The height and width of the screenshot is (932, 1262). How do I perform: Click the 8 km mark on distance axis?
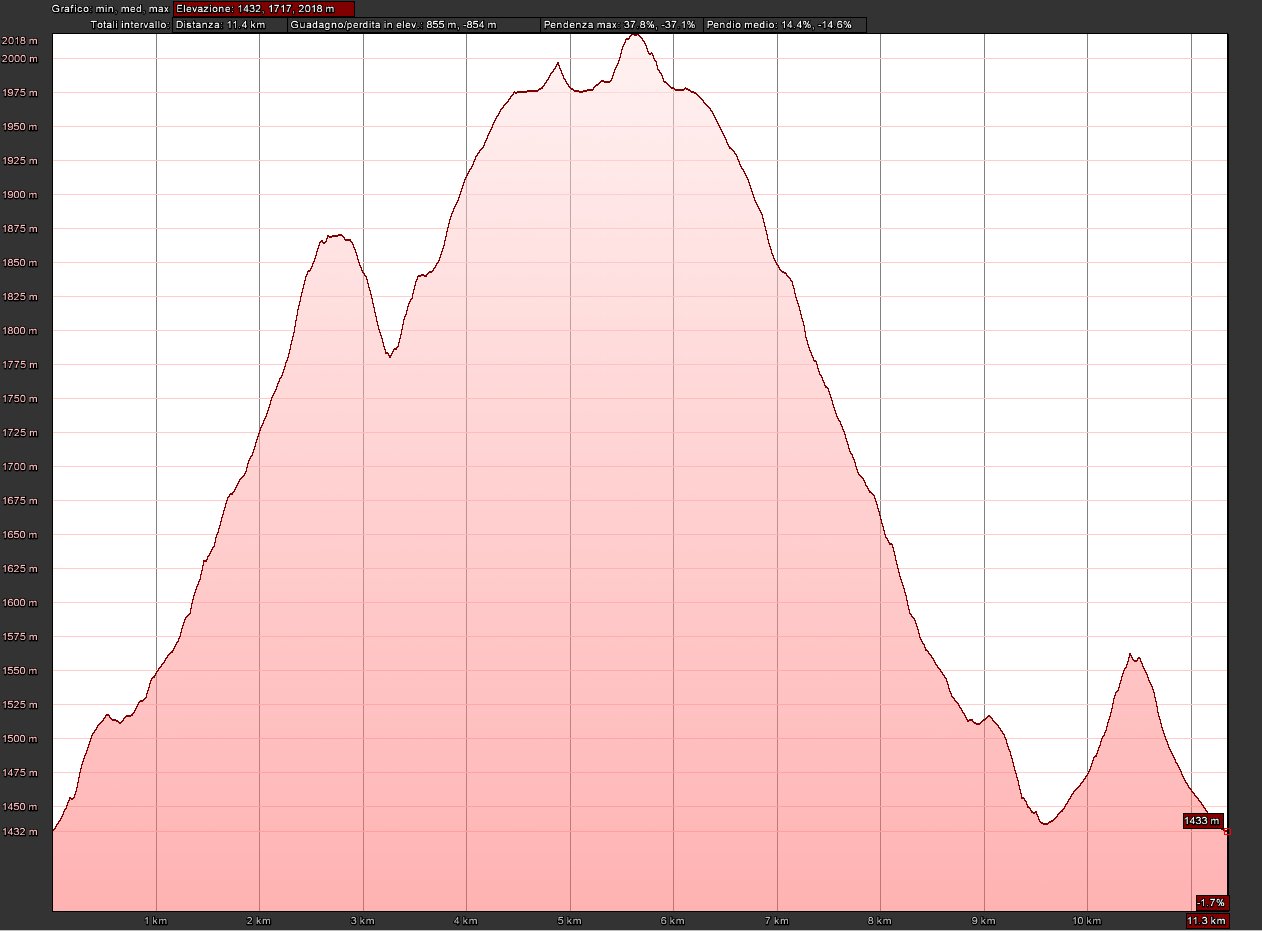(x=880, y=920)
